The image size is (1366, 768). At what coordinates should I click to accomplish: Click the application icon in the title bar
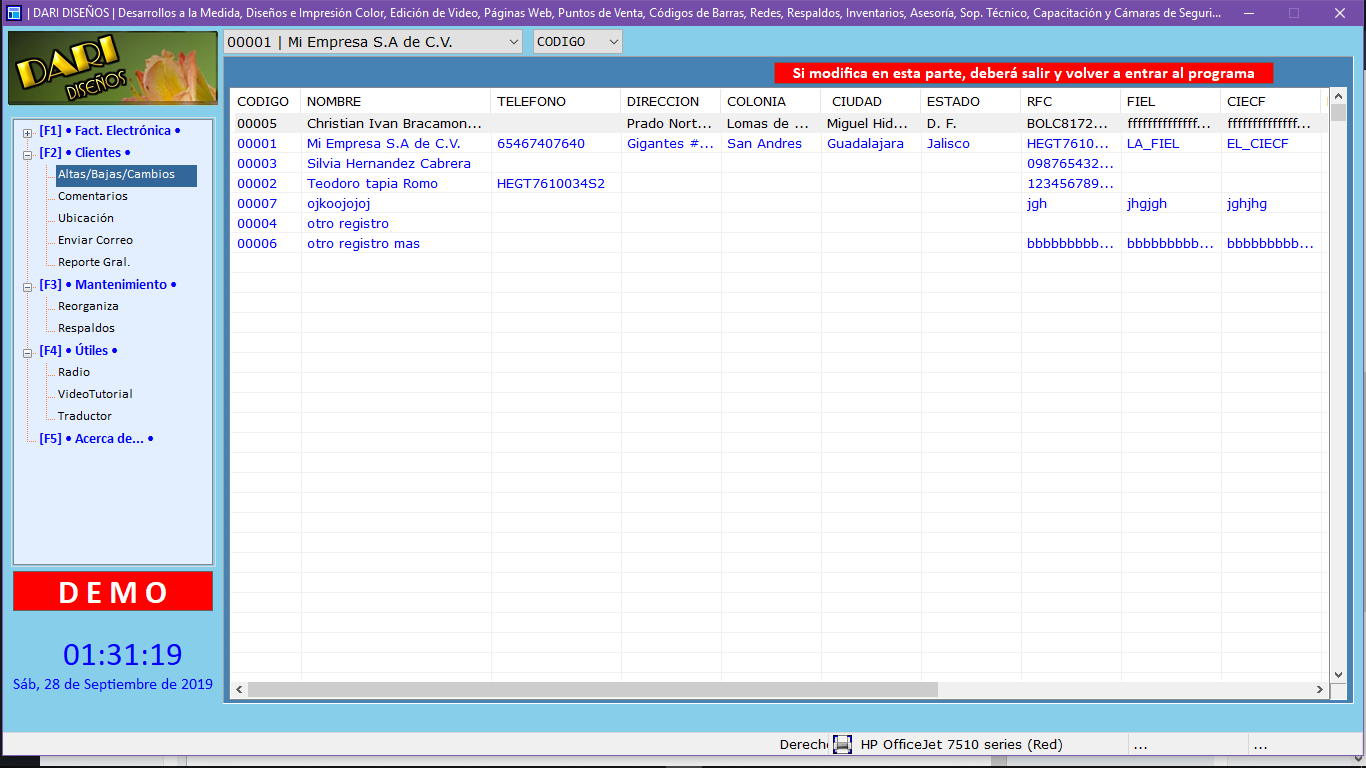14,13
